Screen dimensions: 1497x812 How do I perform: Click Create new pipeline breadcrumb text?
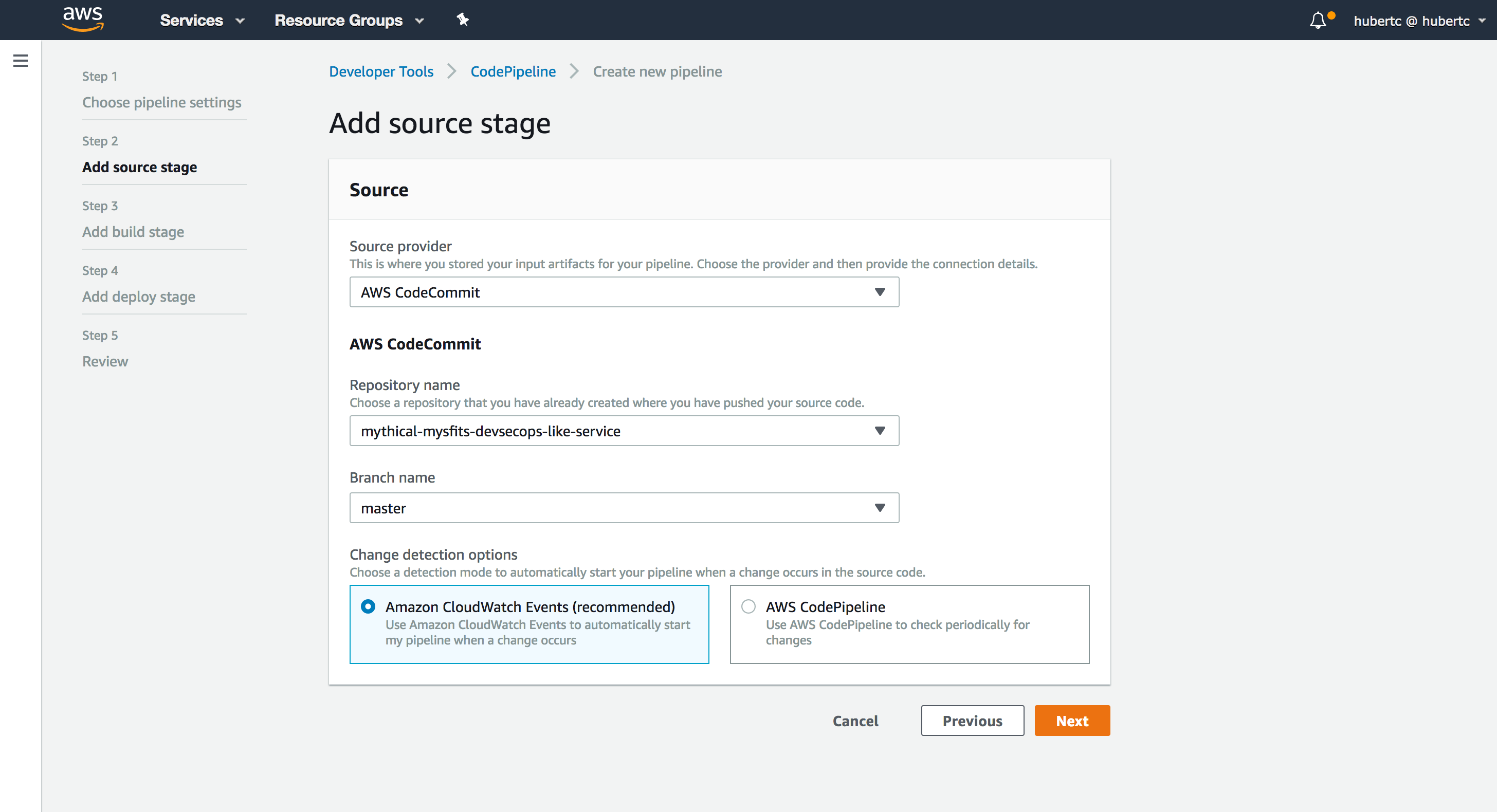point(658,71)
